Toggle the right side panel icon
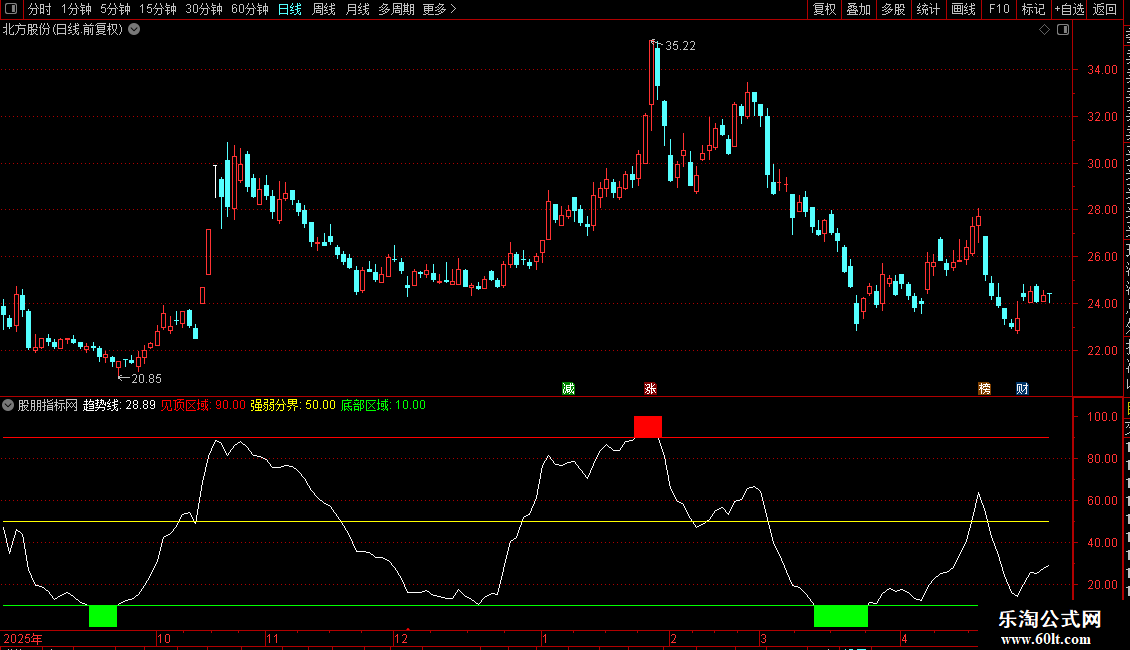This screenshot has height=650, width=1130. tap(1063, 30)
